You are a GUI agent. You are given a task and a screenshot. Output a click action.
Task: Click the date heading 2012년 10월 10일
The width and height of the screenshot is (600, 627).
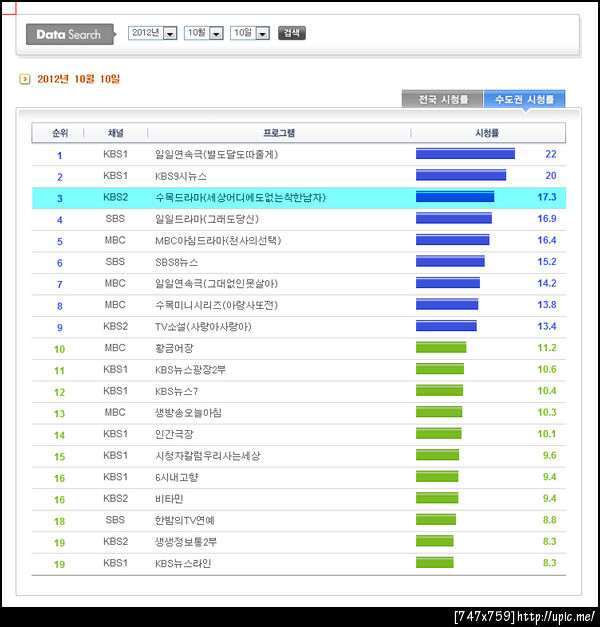click(x=78, y=79)
